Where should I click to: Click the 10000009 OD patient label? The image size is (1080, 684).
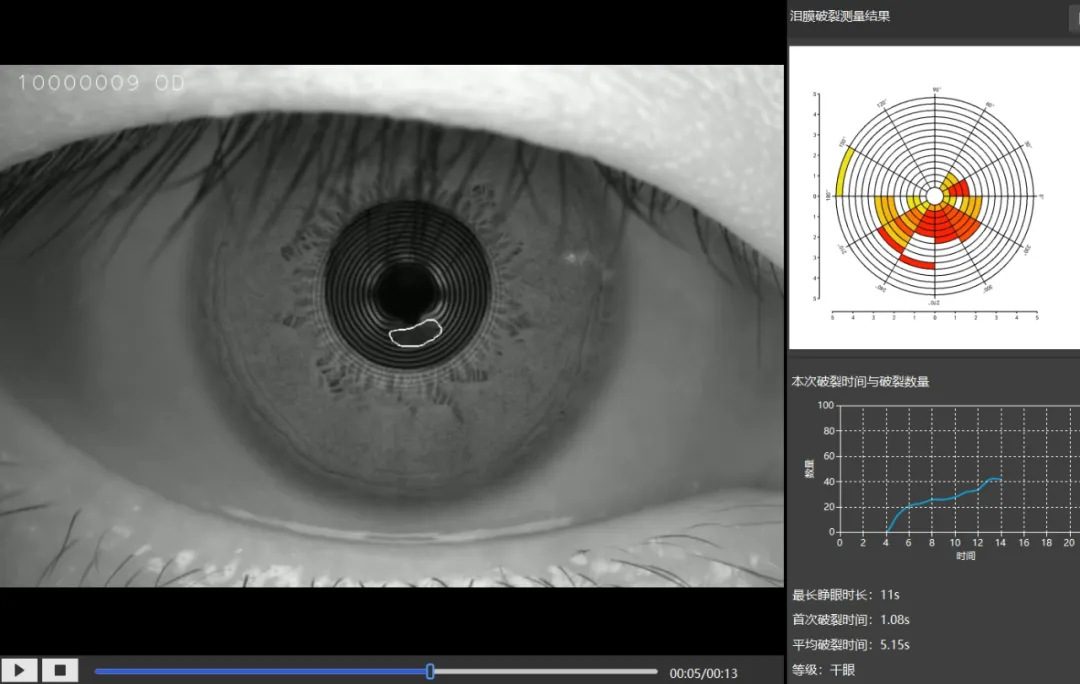[x=101, y=83]
